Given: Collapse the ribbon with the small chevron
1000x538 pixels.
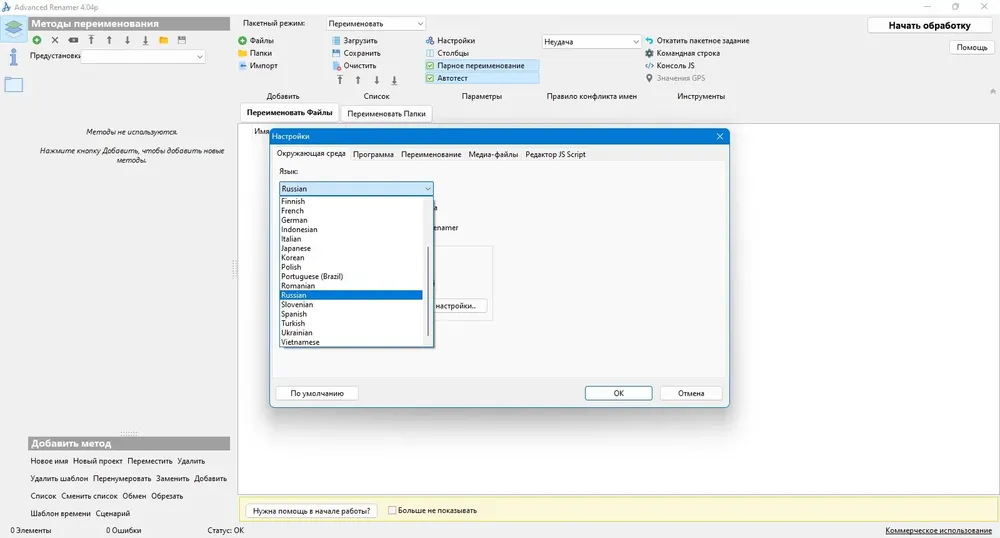Looking at the screenshot, I should coord(992,92).
